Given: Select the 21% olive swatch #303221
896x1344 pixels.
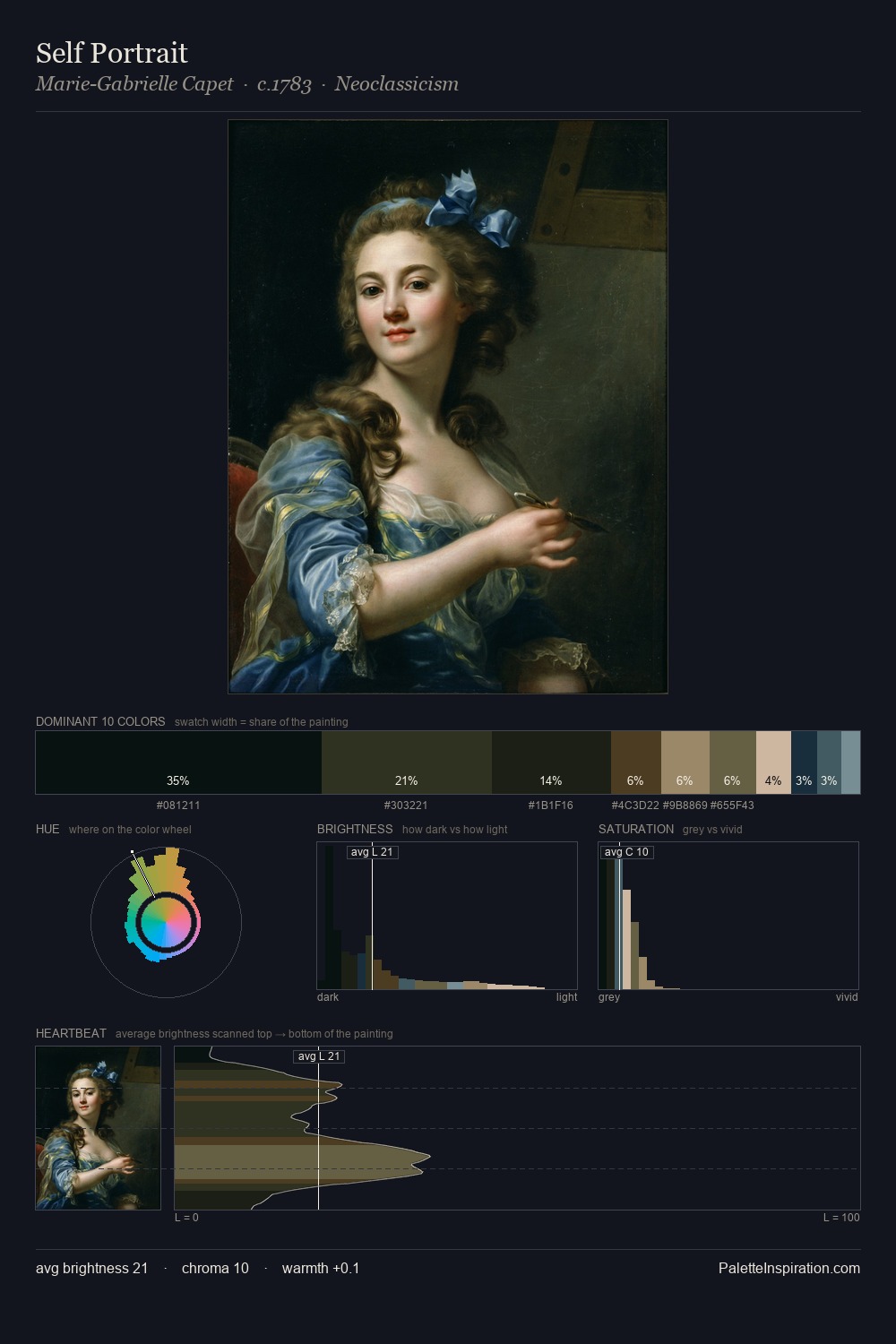Looking at the screenshot, I should [x=407, y=762].
